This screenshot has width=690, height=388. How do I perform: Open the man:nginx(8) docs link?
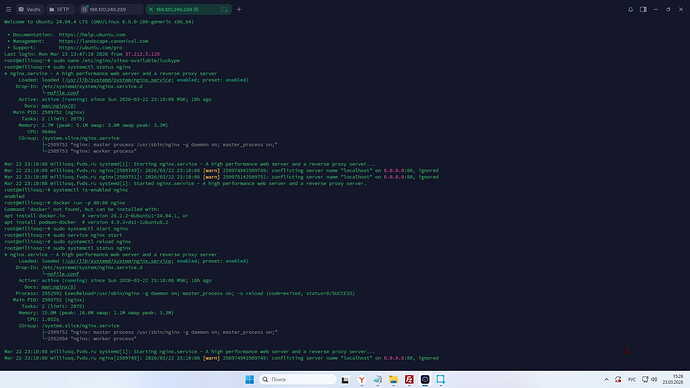click(x=59, y=106)
